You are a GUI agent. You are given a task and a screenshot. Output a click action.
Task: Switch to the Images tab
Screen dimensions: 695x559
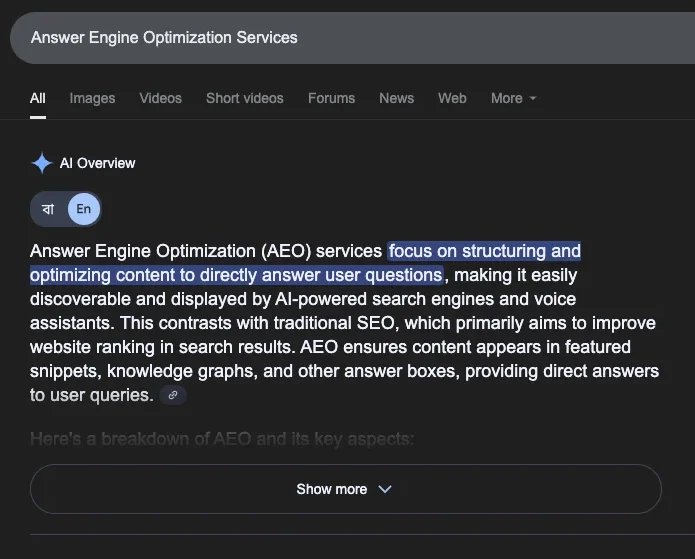tap(92, 98)
